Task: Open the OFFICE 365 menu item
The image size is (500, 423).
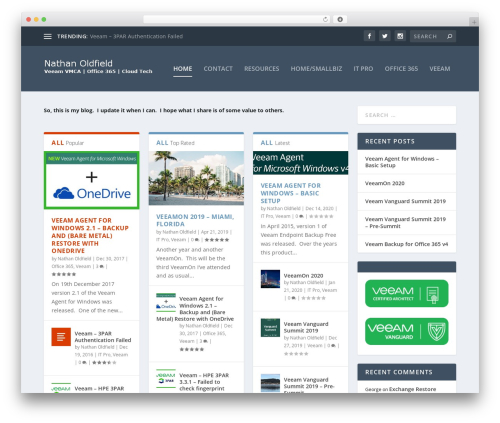Action: (x=401, y=69)
